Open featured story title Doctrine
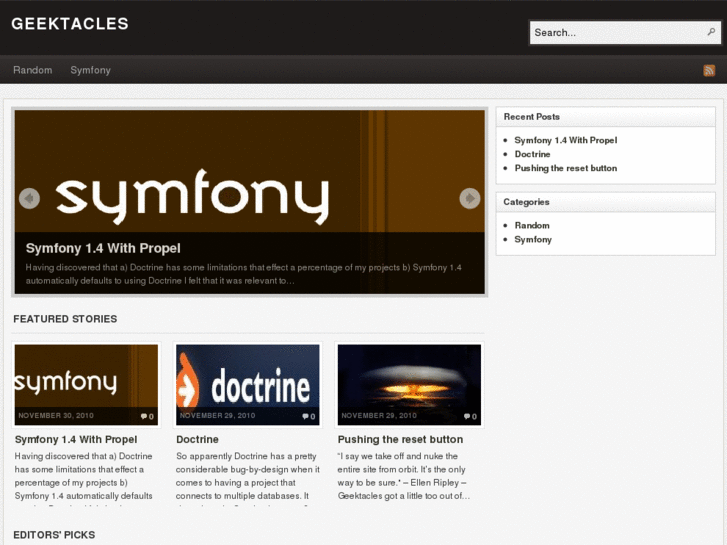Viewport: 727px width, 545px height. coord(197,439)
